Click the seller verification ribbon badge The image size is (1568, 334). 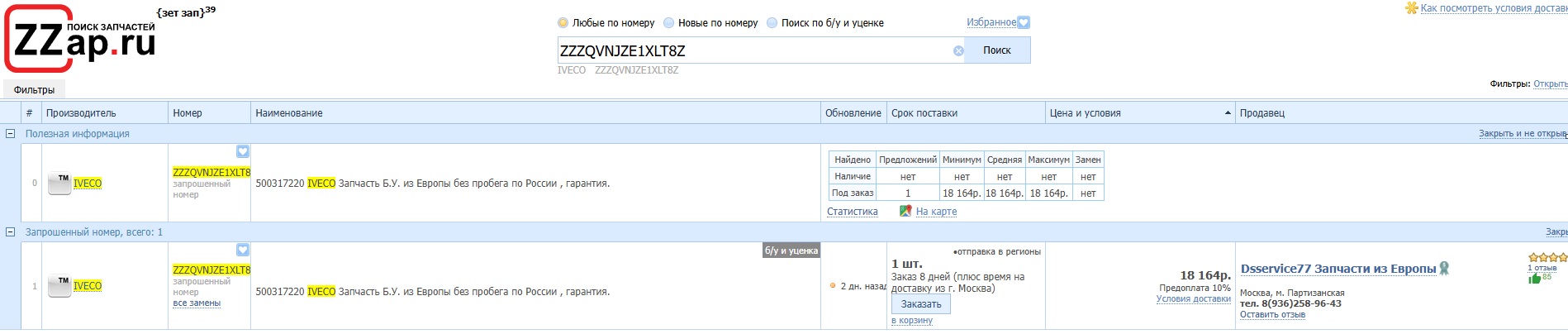coord(1444,268)
